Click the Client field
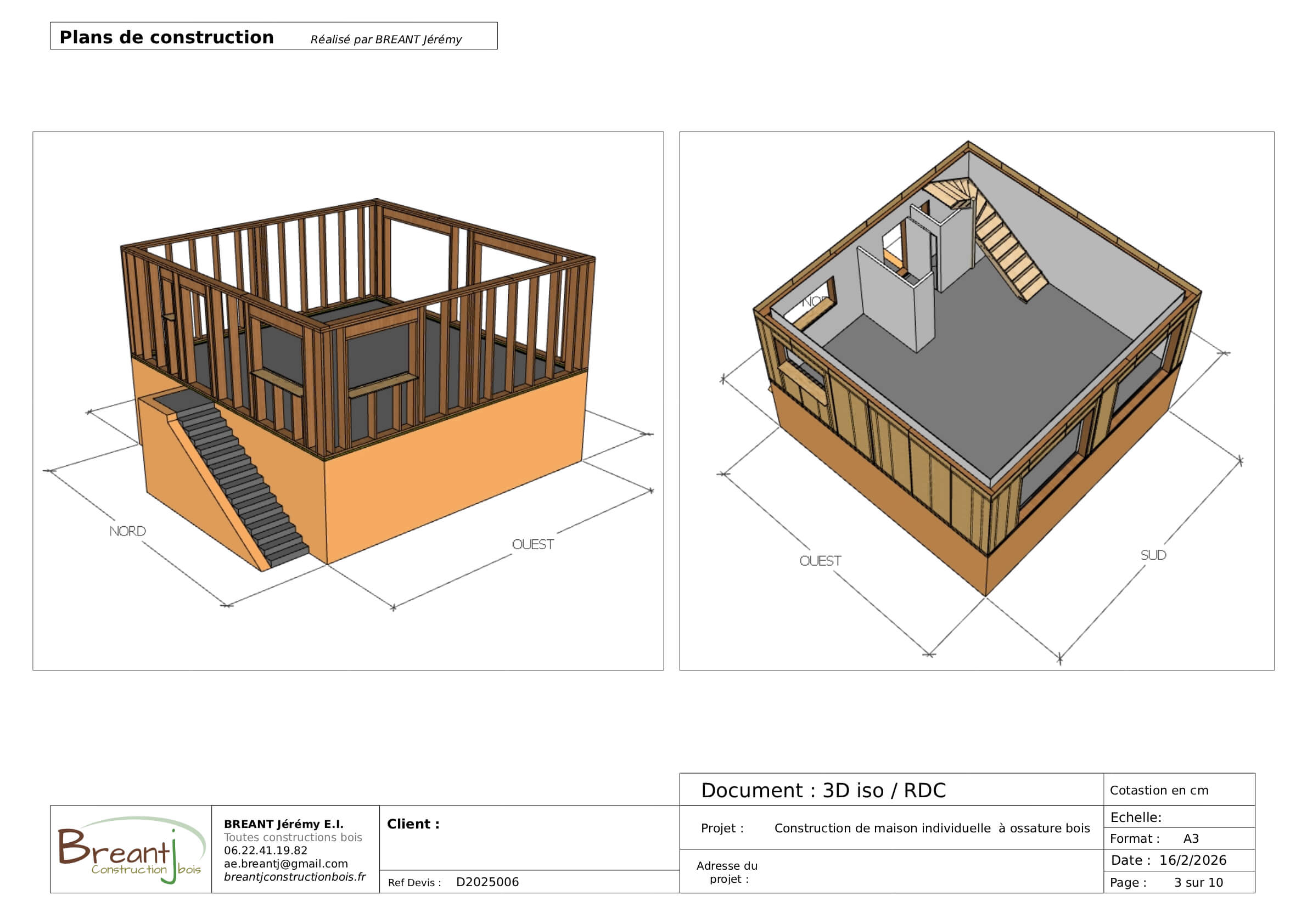 (529, 837)
